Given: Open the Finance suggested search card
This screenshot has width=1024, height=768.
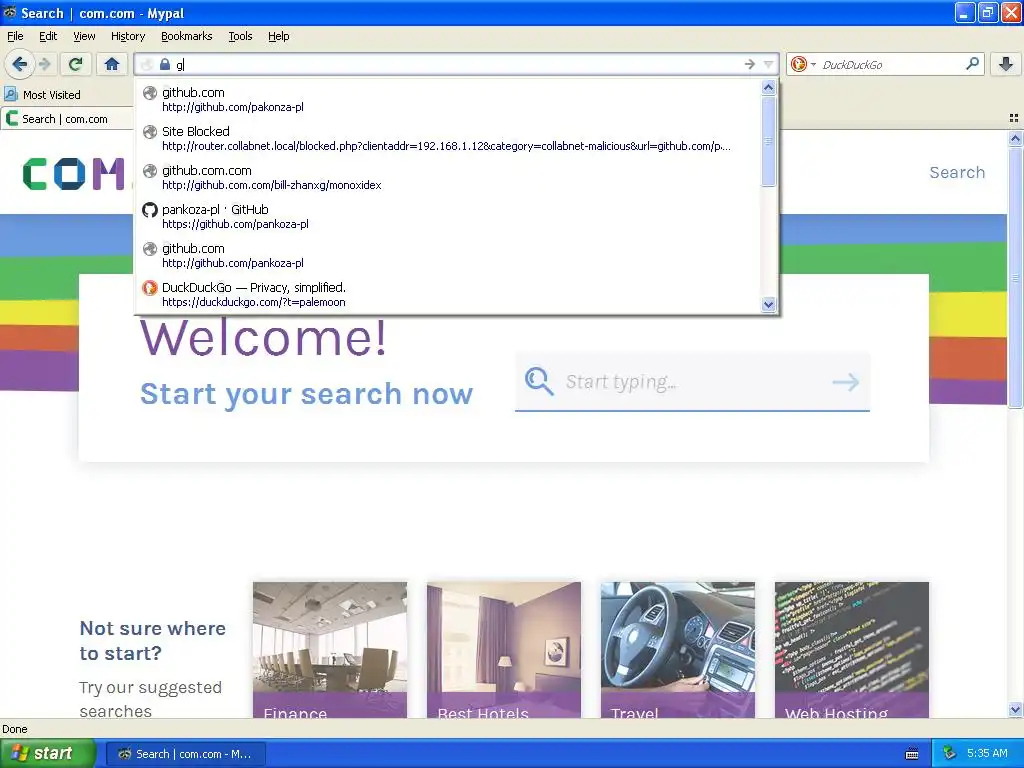Looking at the screenshot, I should point(330,650).
